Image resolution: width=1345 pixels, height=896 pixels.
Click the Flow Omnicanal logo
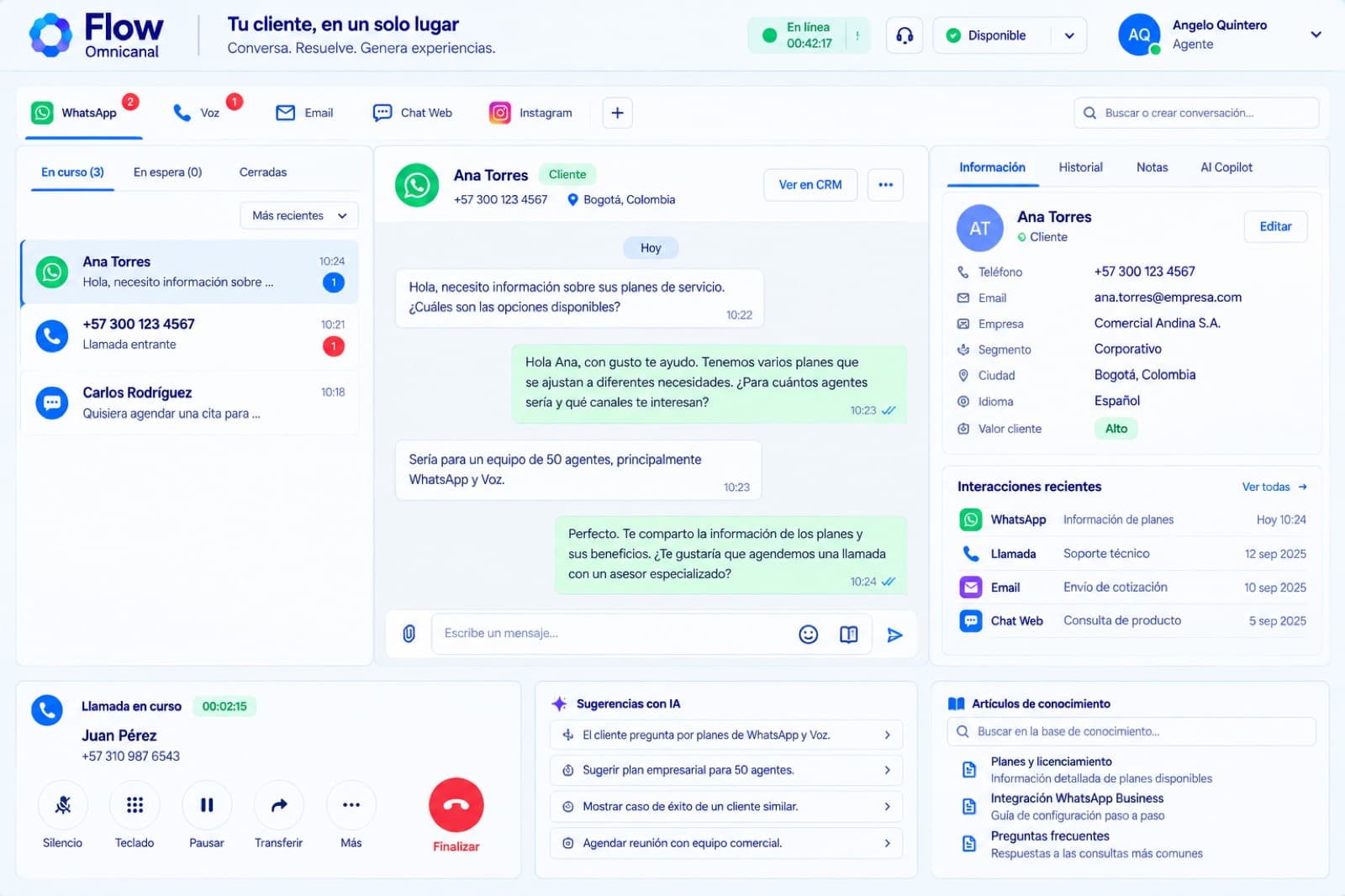pos(96,35)
